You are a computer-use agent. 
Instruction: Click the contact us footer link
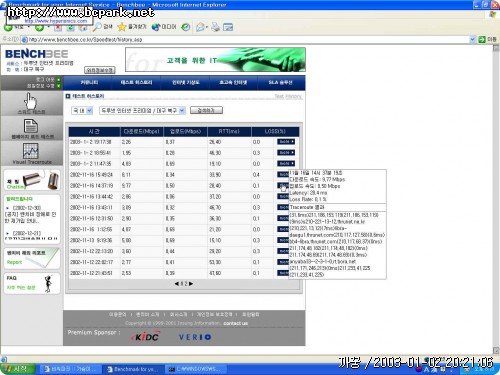coord(236,323)
